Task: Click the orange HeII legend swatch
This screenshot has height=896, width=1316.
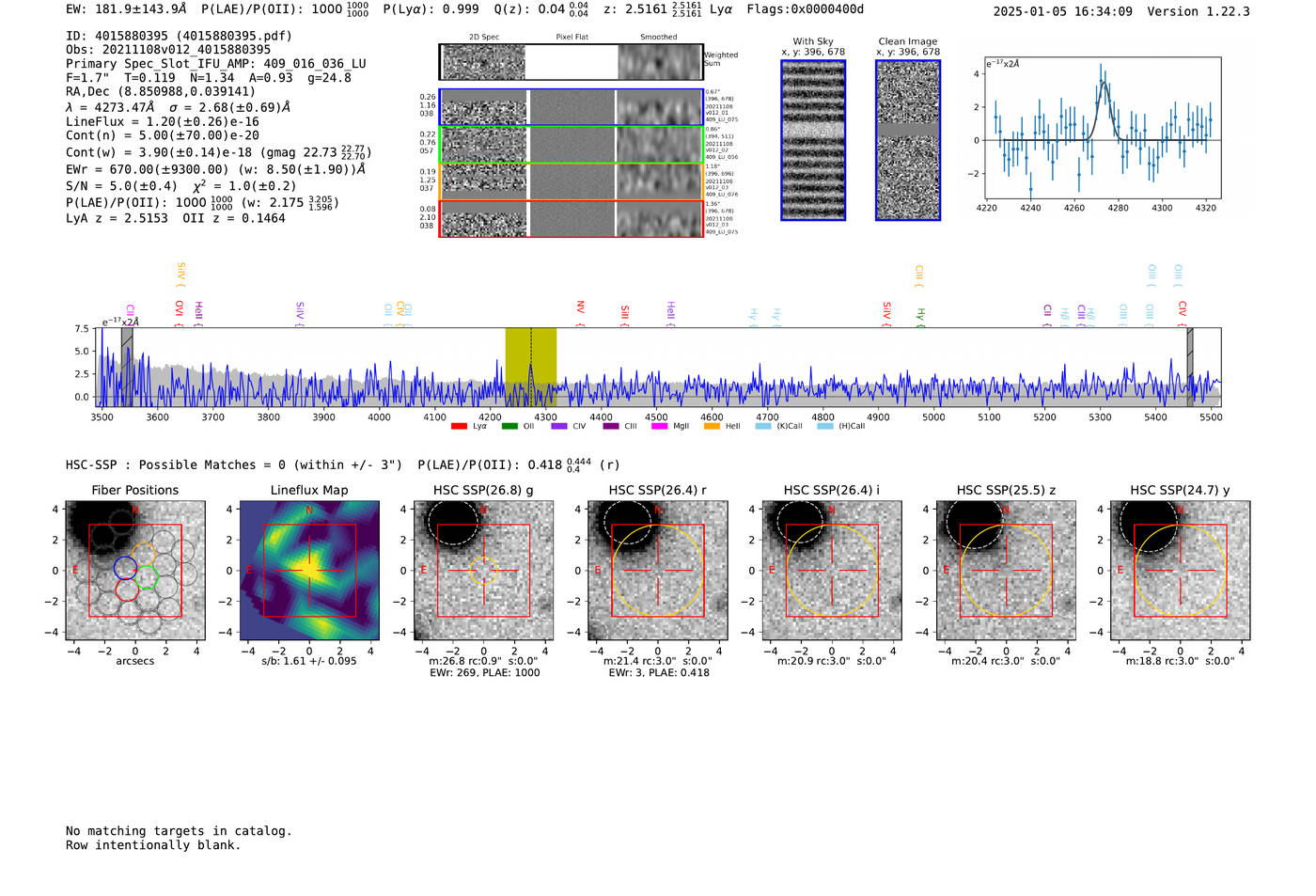Action: pos(712,426)
